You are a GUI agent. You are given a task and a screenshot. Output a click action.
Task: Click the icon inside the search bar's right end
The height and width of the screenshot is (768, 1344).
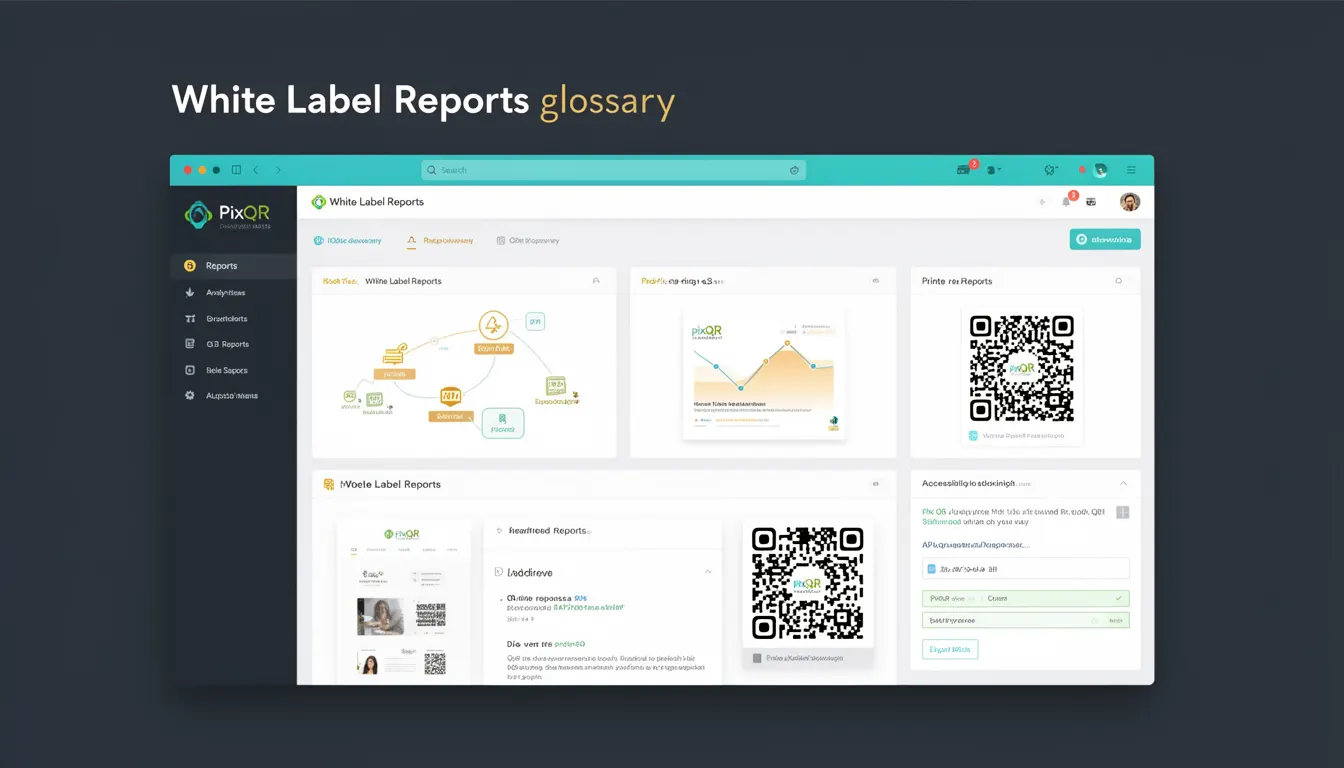794,170
